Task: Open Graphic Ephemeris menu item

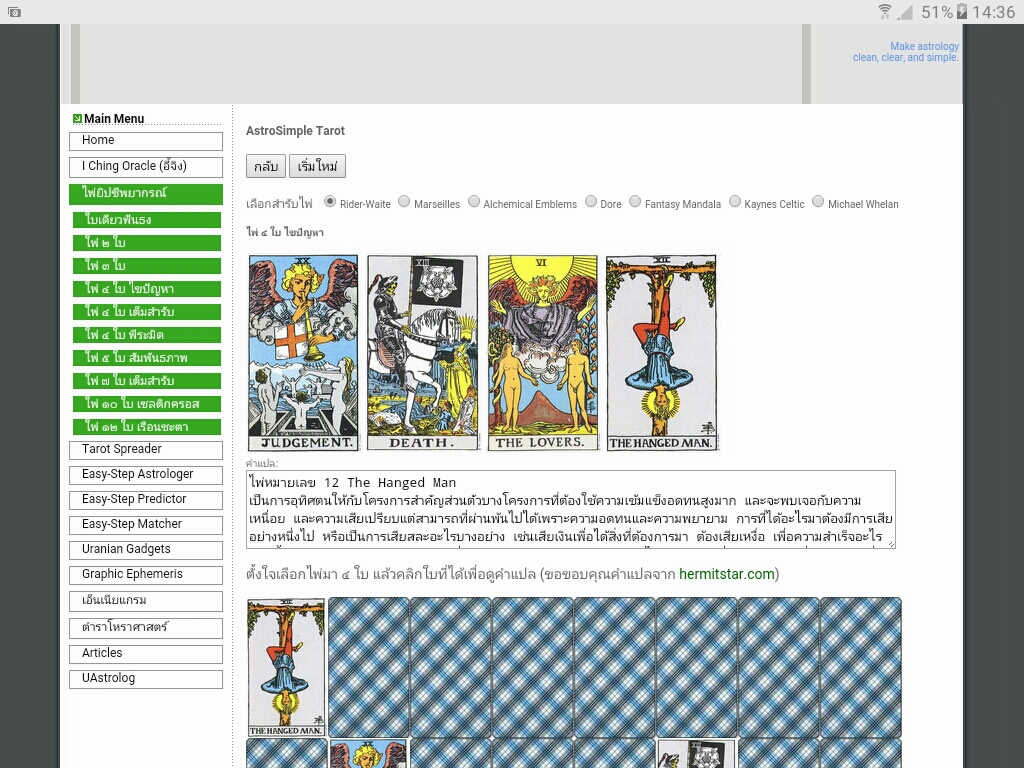Action: (x=146, y=575)
